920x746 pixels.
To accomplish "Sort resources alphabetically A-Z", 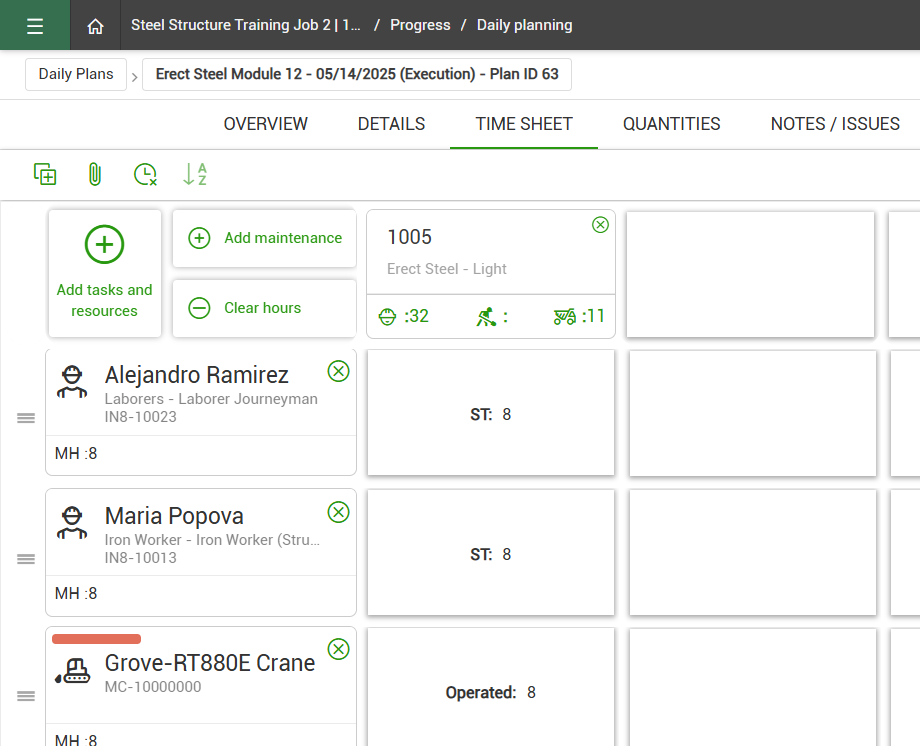I will pos(195,174).
